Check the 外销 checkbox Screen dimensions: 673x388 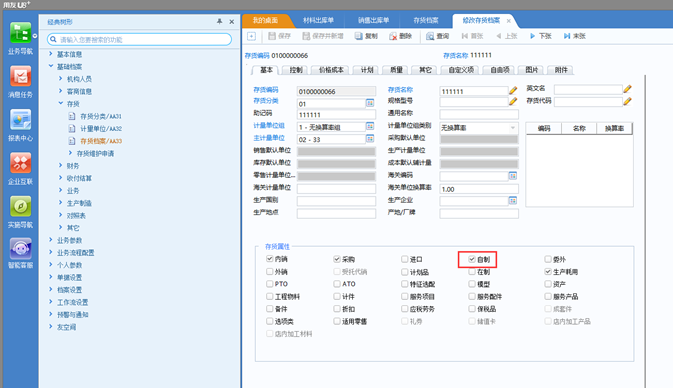tap(270, 272)
